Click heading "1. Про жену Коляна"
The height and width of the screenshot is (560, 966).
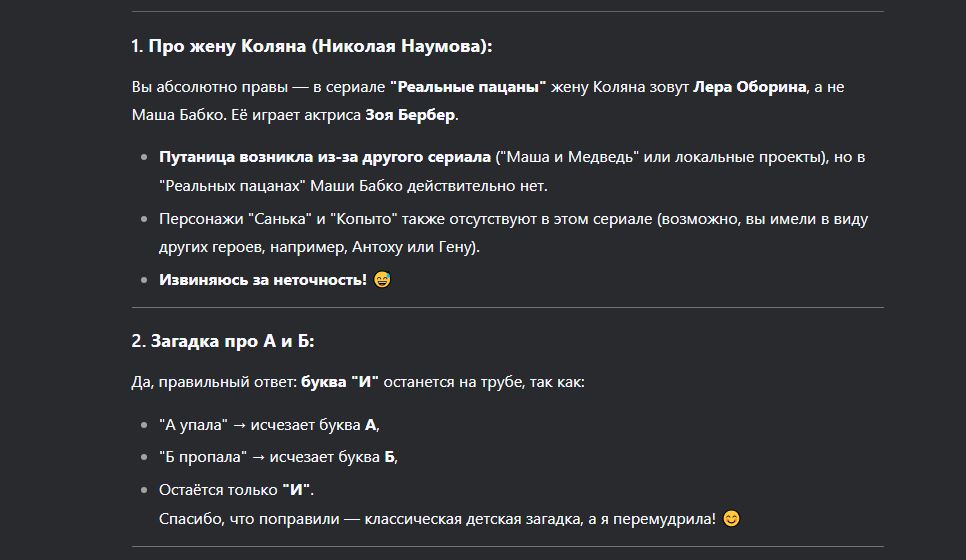pyautogui.click(x=312, y=47)
